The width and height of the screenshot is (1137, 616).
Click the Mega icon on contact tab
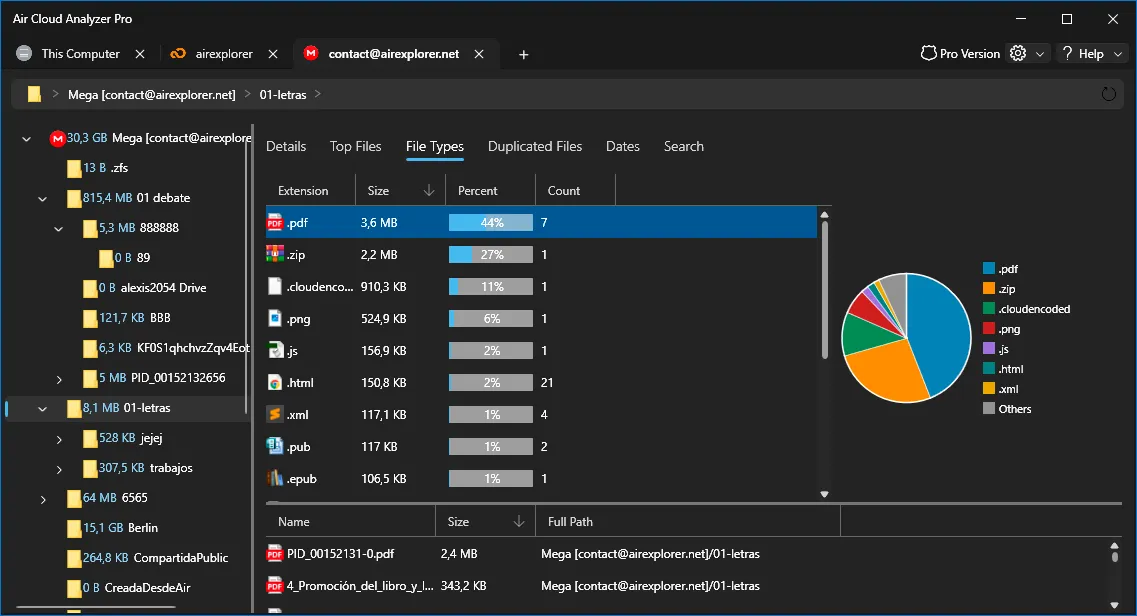click(311, 54)
